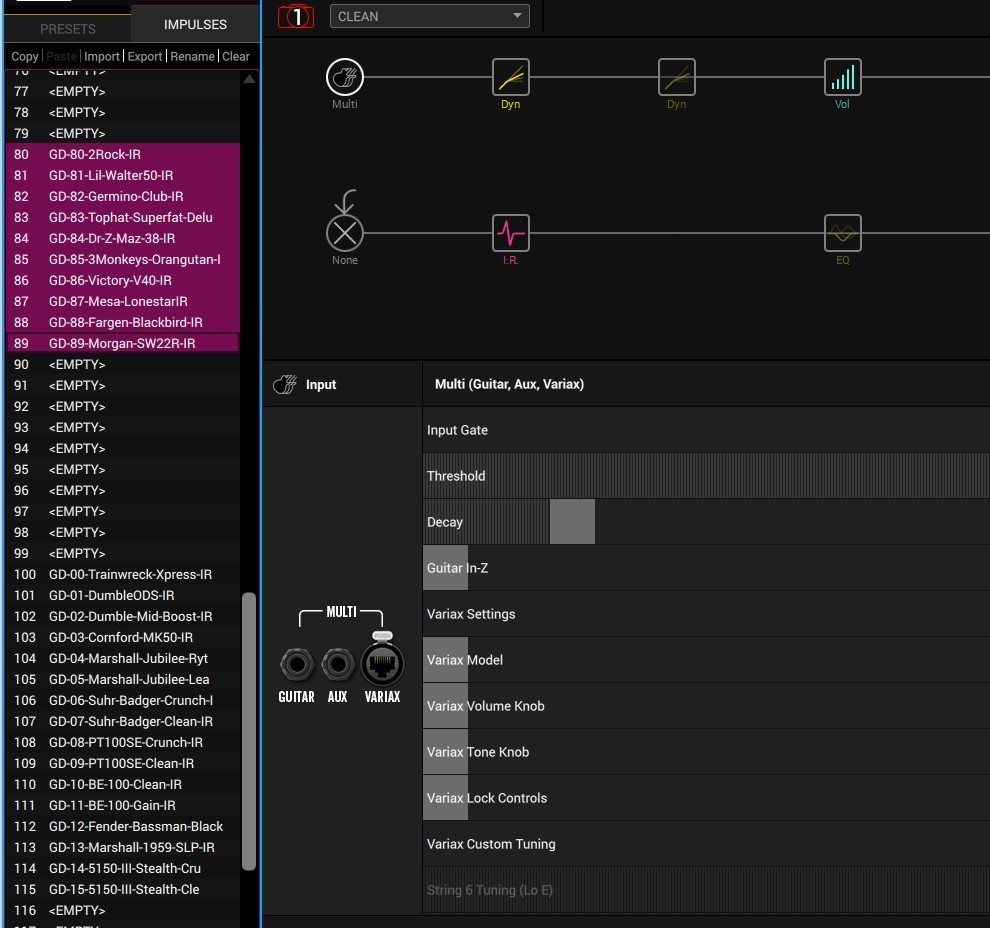Click the VARIAX connector icon
The image size is (990, 928).
tap(382, 663)
